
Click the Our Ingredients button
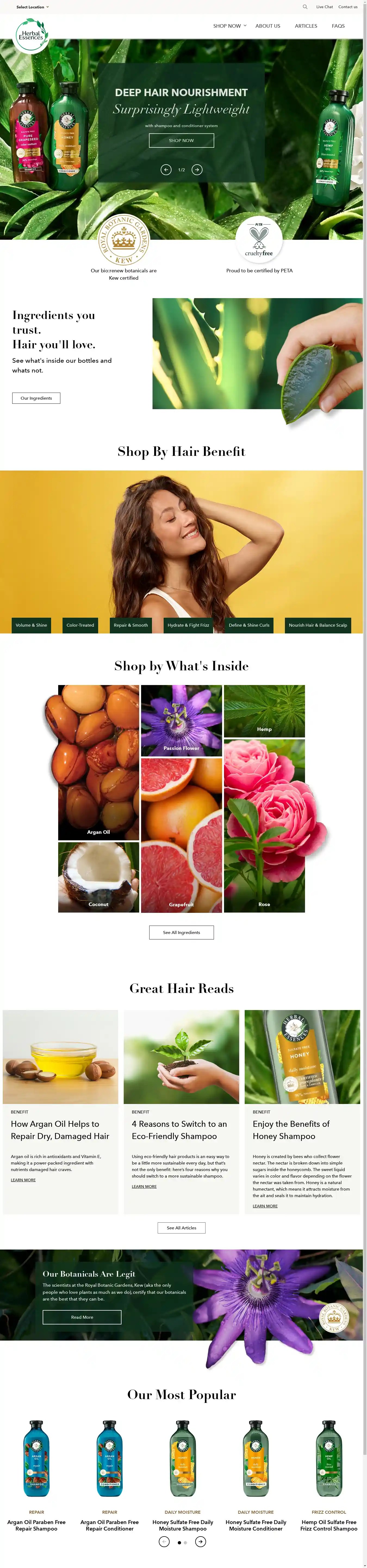pos(36,398)
